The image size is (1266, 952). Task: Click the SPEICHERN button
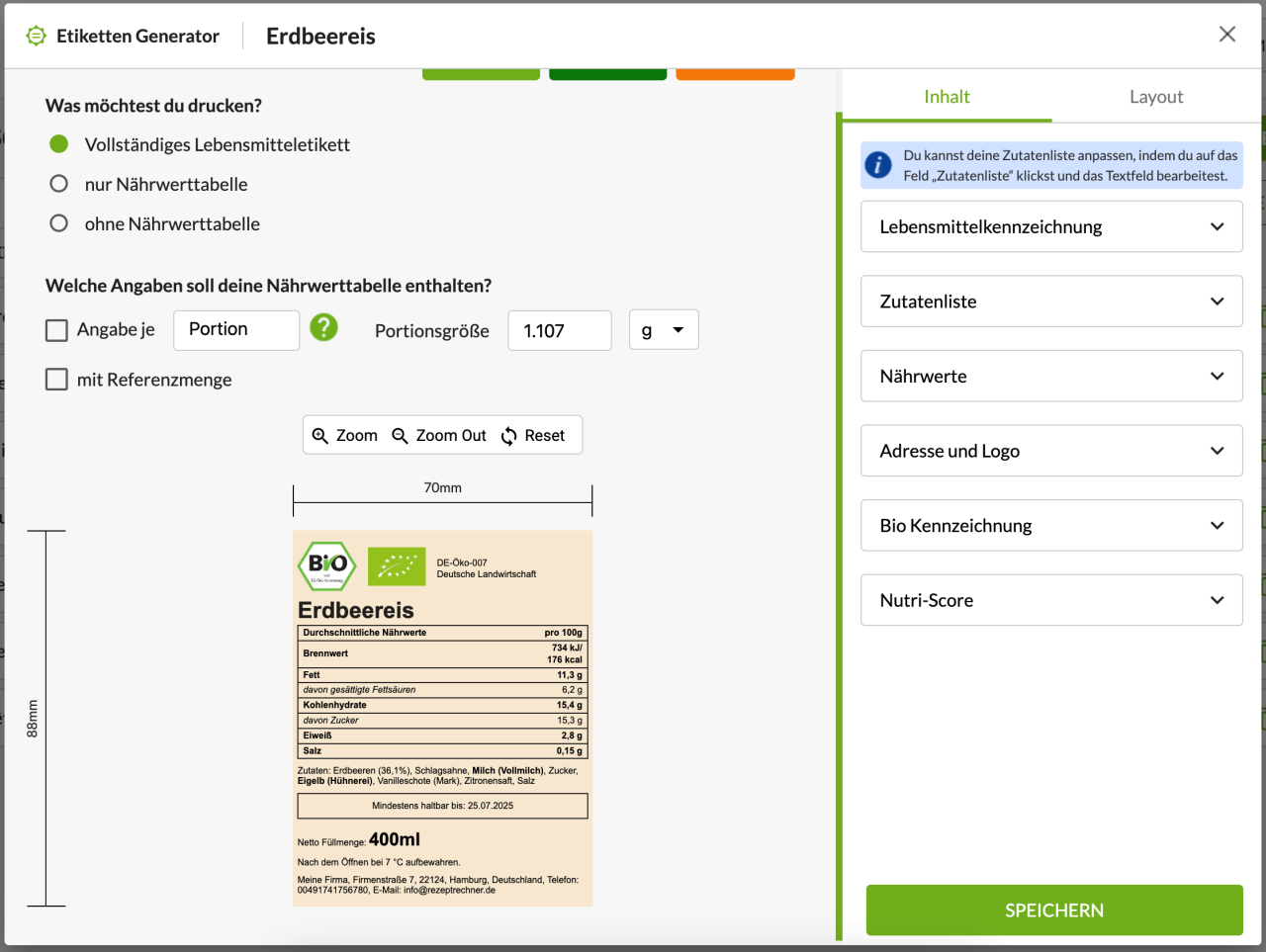tap(1053, 909)
